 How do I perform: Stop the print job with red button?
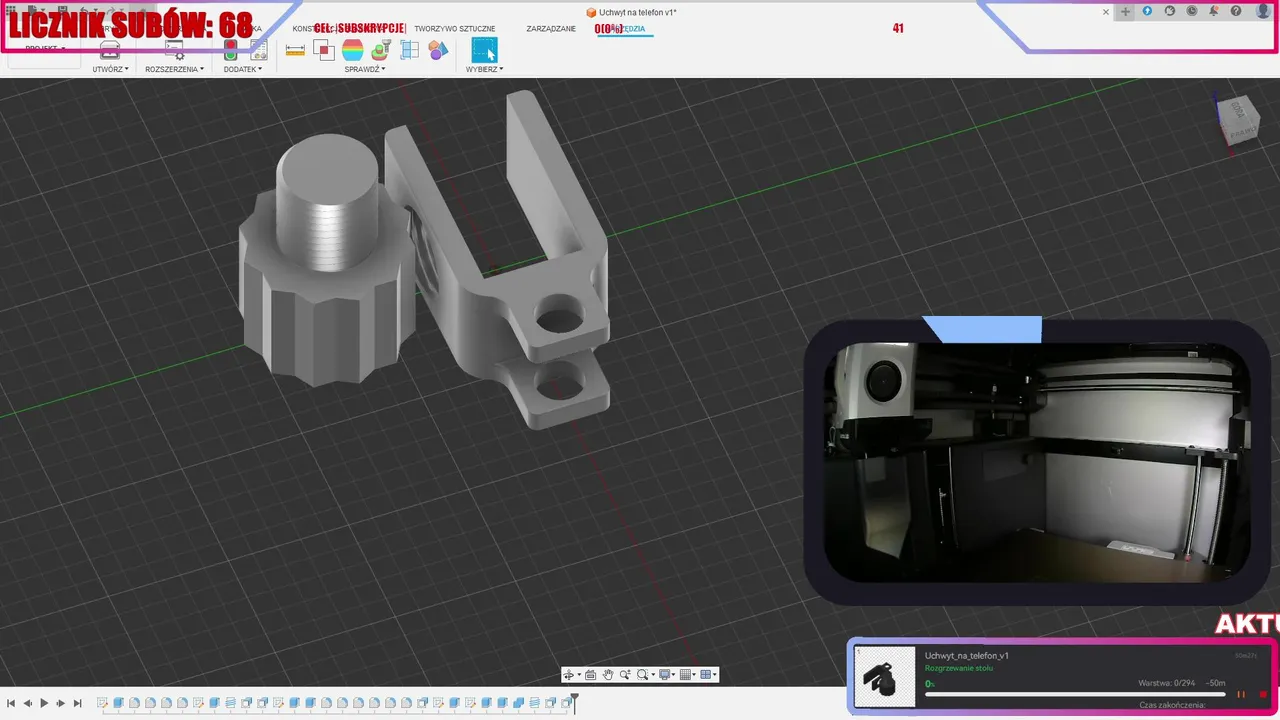1263,694
